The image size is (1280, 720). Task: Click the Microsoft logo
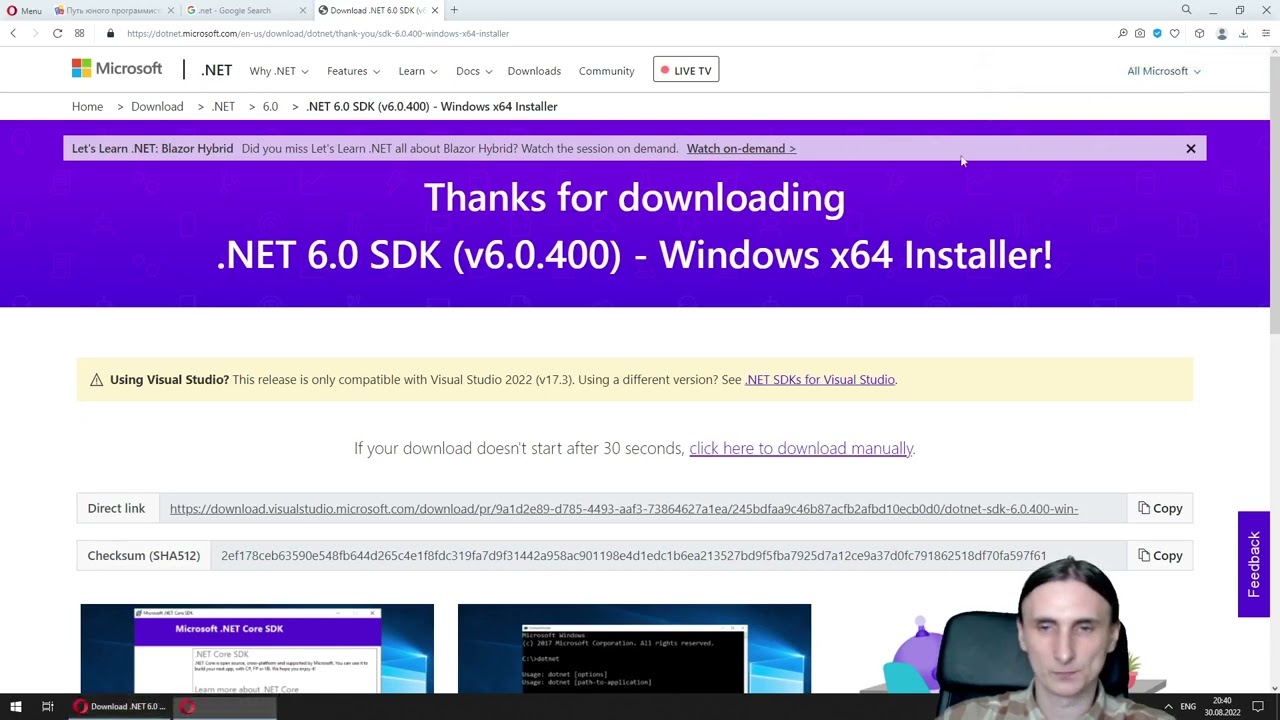(x=117, y=69)
